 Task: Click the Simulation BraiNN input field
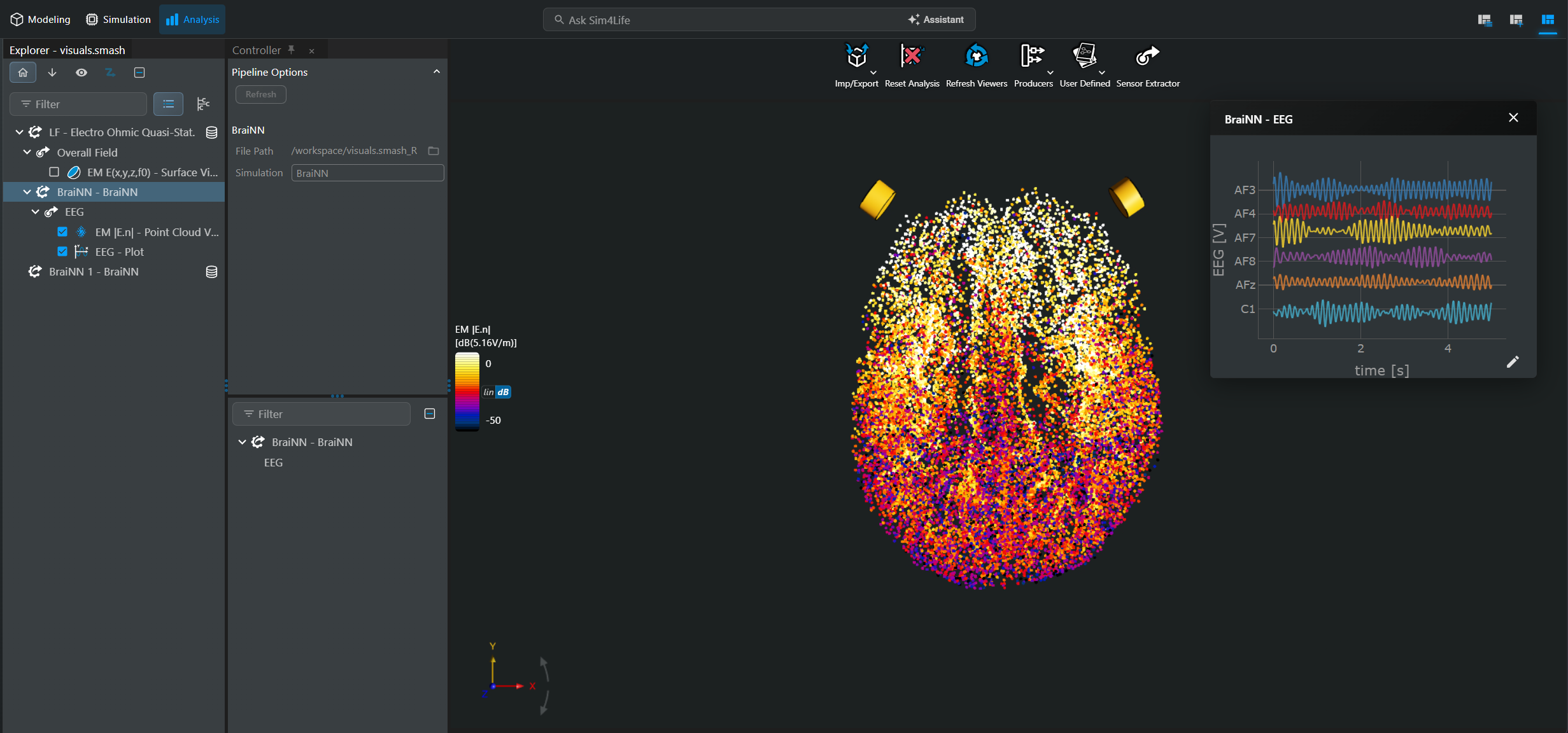(367, 173)
